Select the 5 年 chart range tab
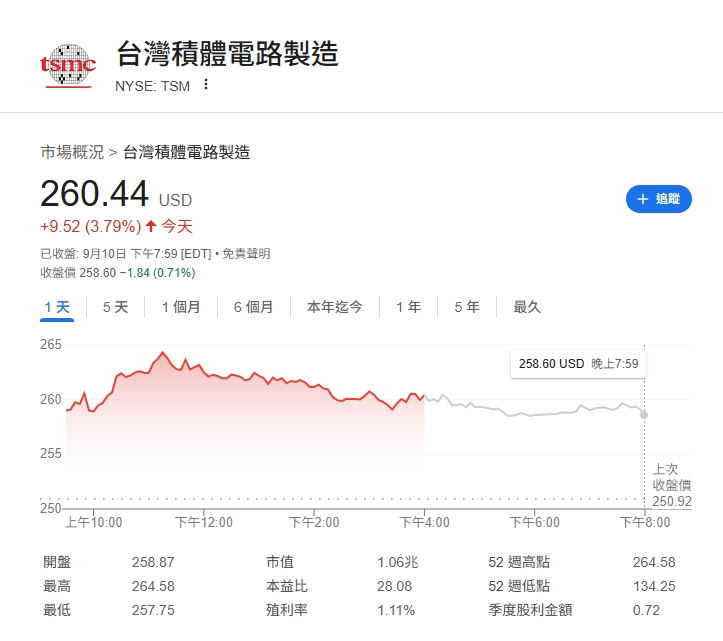723x641 pixels. tap(466, 307)
